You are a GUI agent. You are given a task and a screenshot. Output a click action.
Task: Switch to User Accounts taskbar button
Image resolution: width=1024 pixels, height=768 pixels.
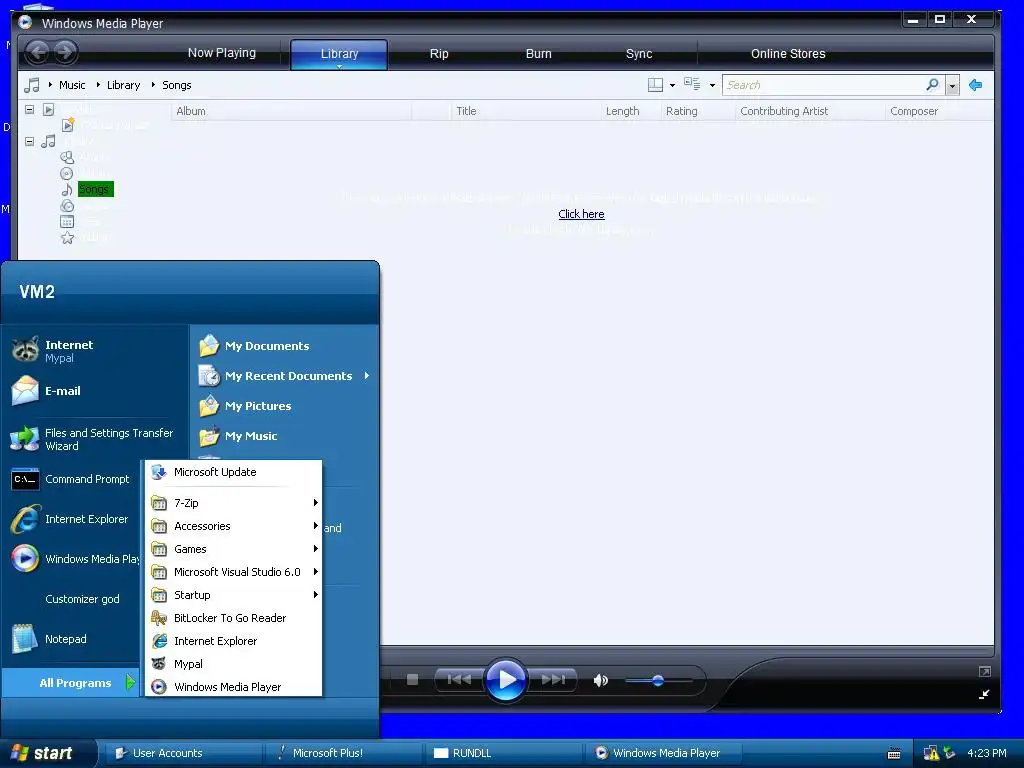click(184, 753)
